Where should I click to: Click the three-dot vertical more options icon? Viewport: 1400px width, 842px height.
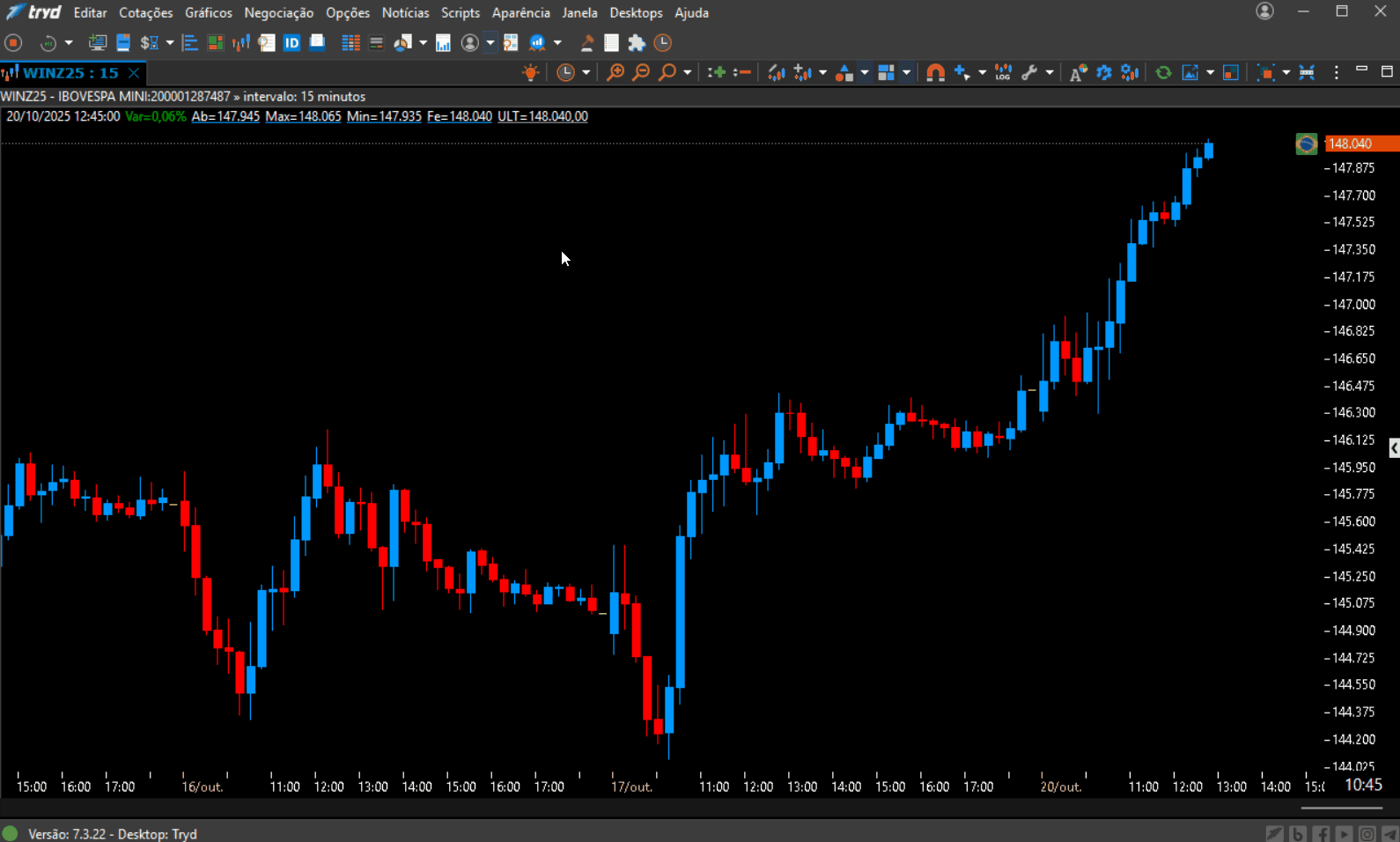[x=1337, y=73]
